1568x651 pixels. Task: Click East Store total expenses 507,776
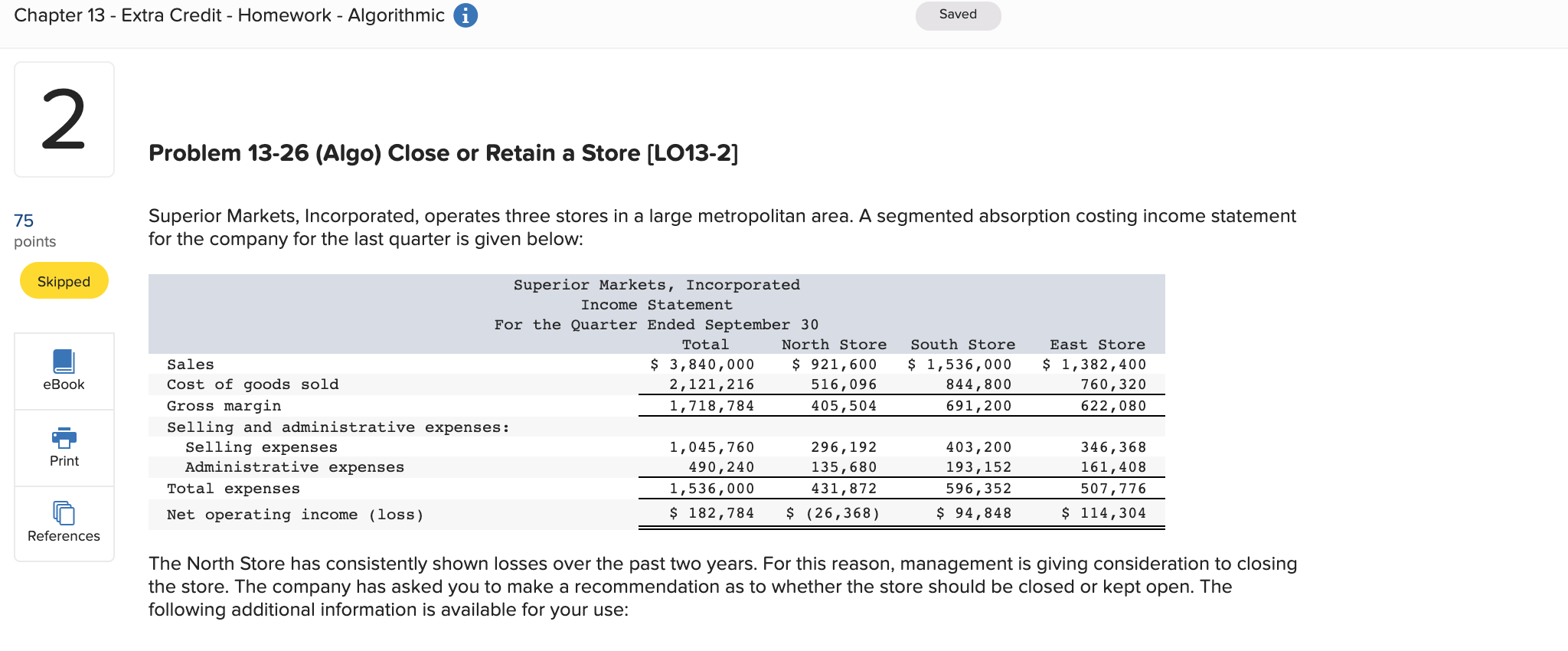pyautogui.click(x=1113, y=489)
